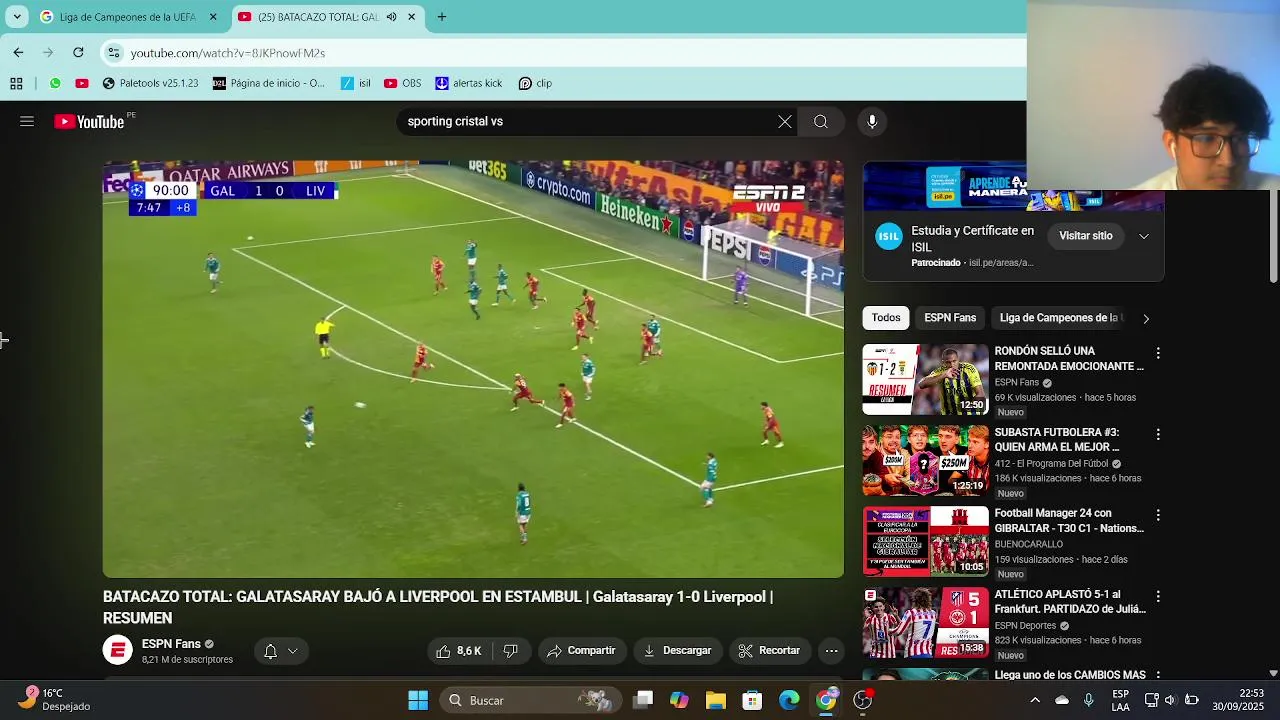1280x720 pixels.
Task: Open the Rondón remontada video thumbnail
Action: [926, 380]
